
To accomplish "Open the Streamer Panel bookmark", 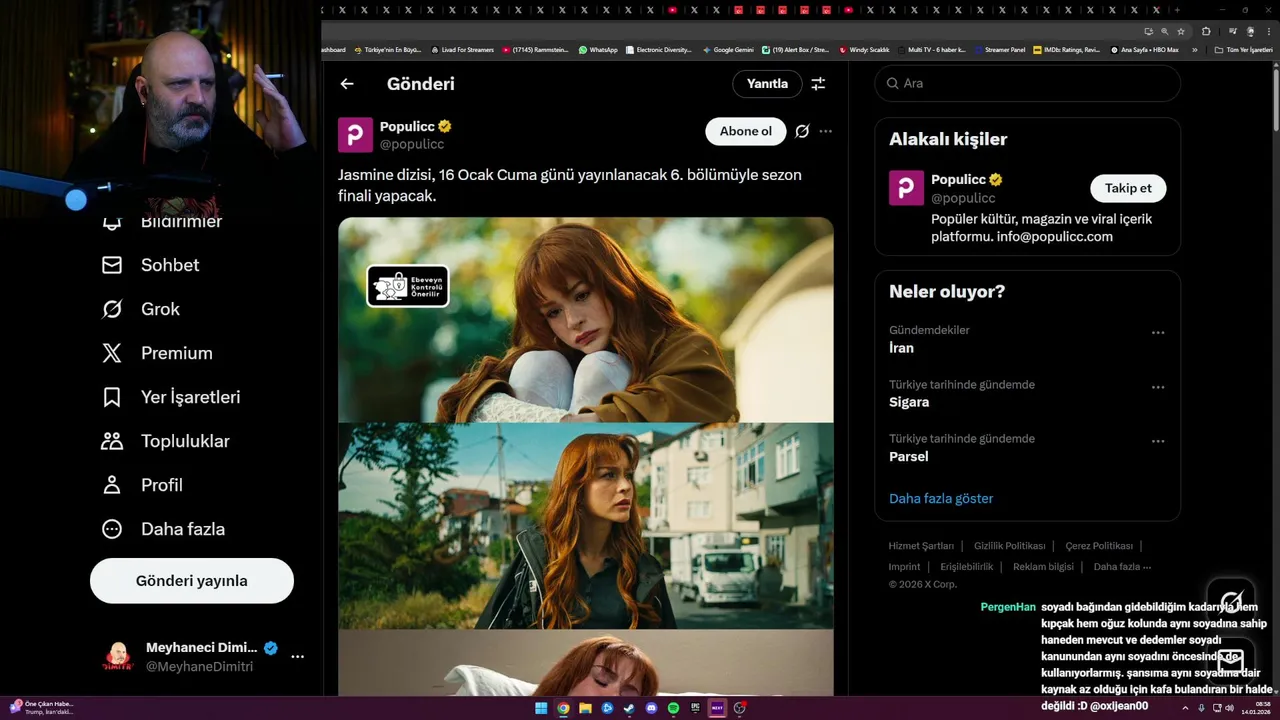I will 1000,50.
